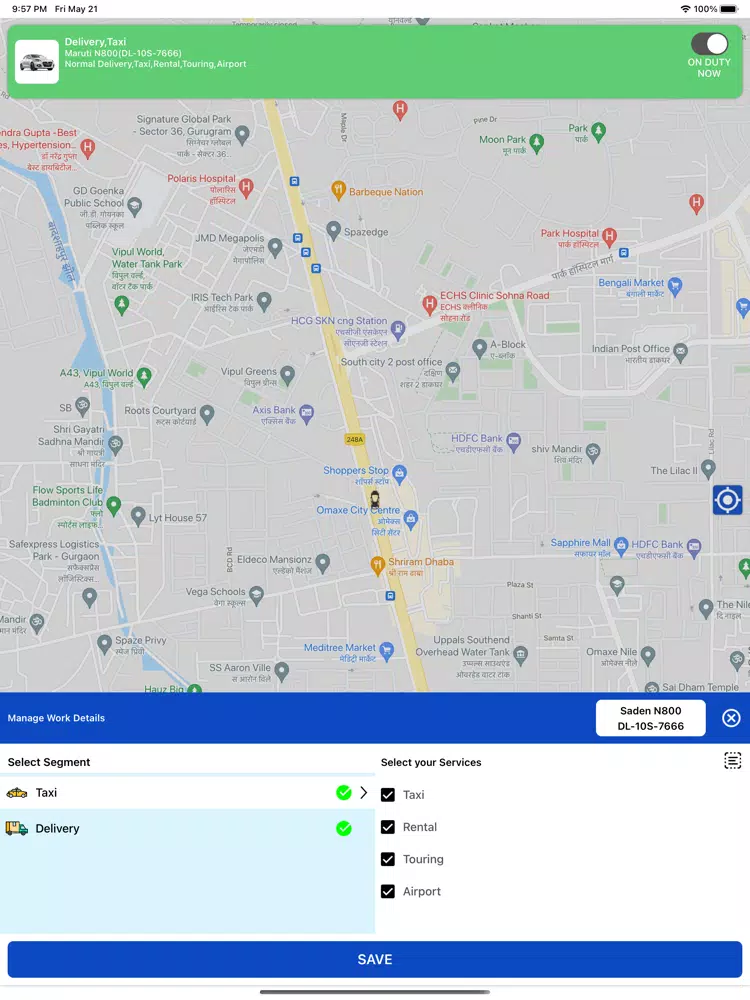Tap the 248A highway shield label

355,439
